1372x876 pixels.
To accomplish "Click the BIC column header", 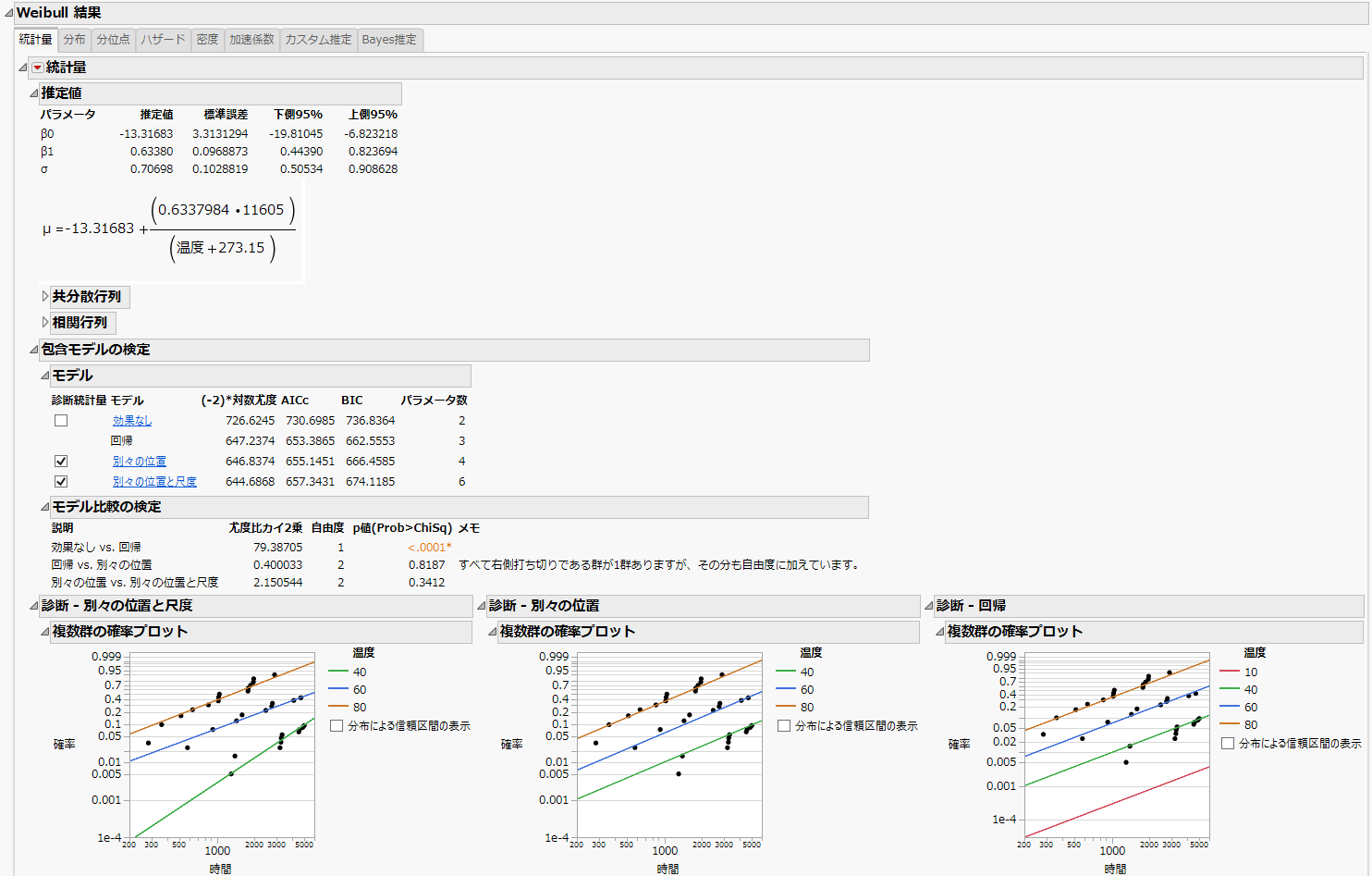I will (352, 401).
